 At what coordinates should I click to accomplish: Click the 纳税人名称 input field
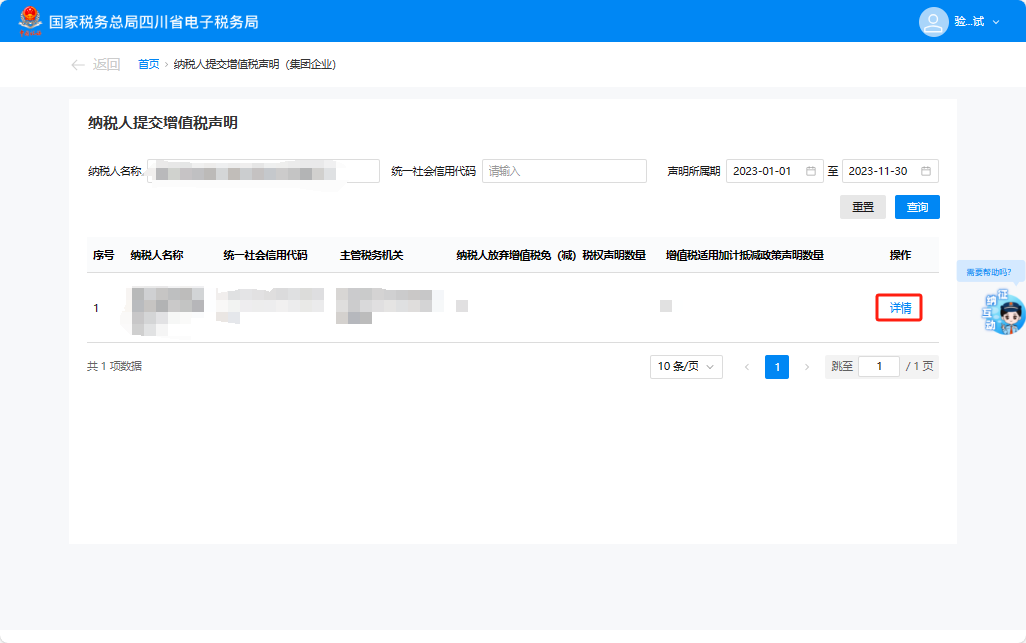pyautogui.click(x=263, y=171)
